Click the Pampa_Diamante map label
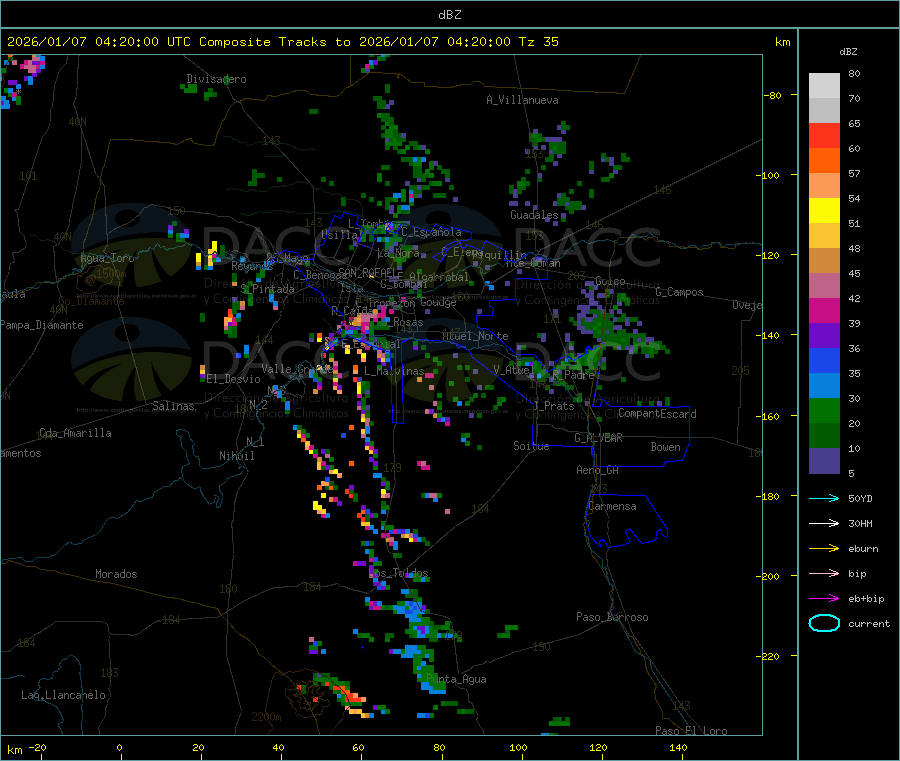 (x=41, y=325)
